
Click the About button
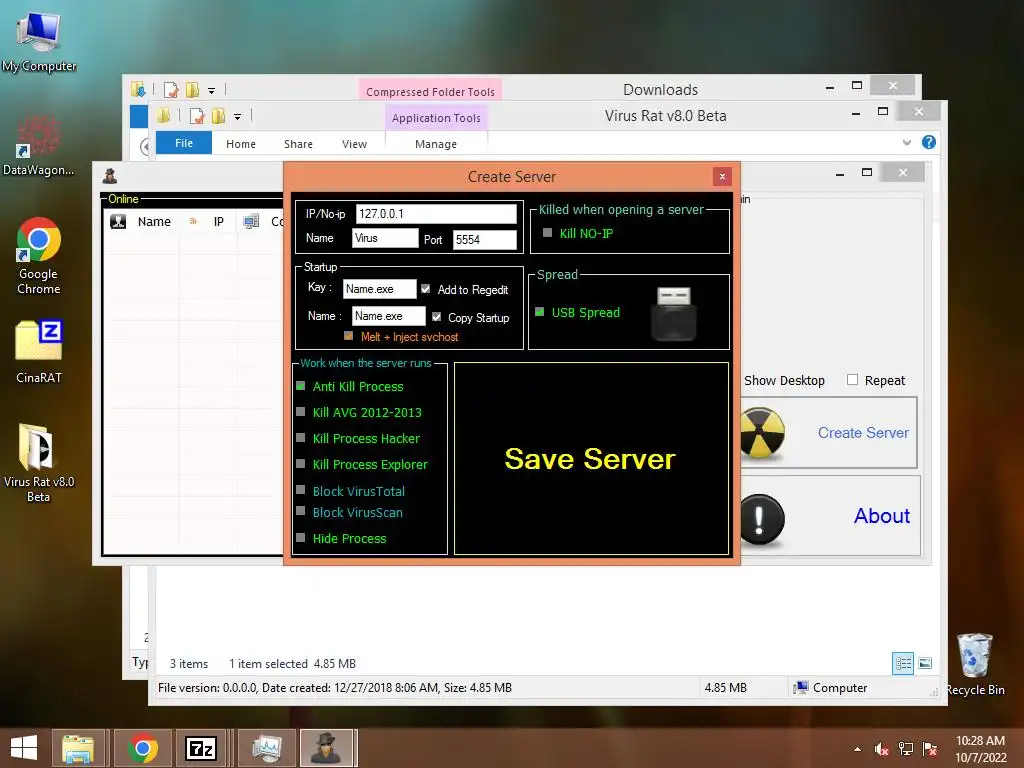point(882,516)
